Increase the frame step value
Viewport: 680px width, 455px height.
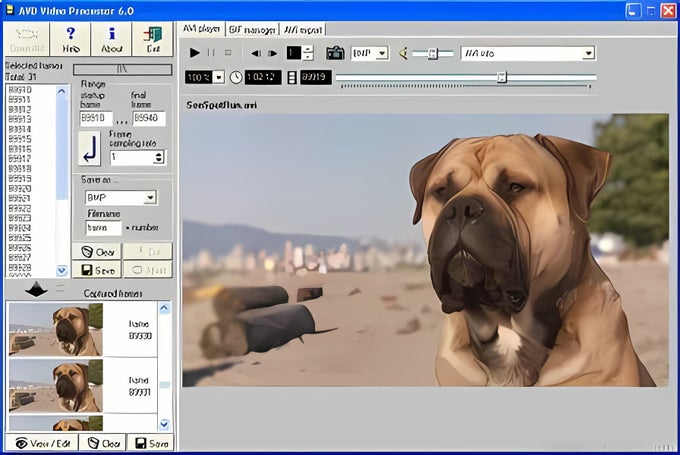point(307,49)
